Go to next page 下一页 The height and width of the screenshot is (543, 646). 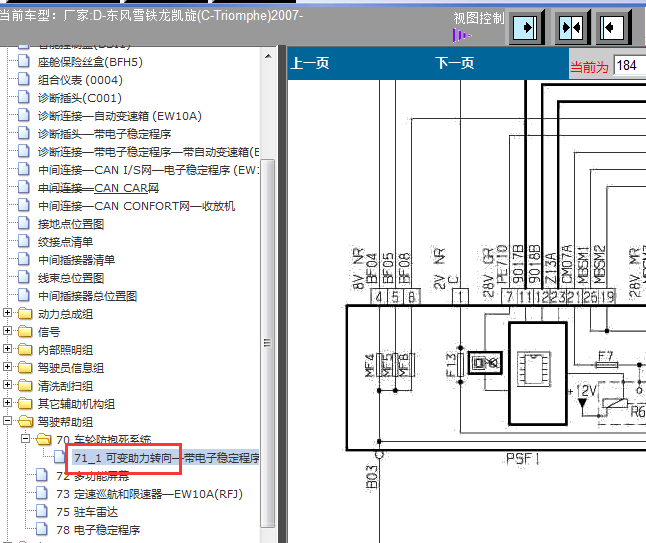pyautogui.click(x=455, y=63)
